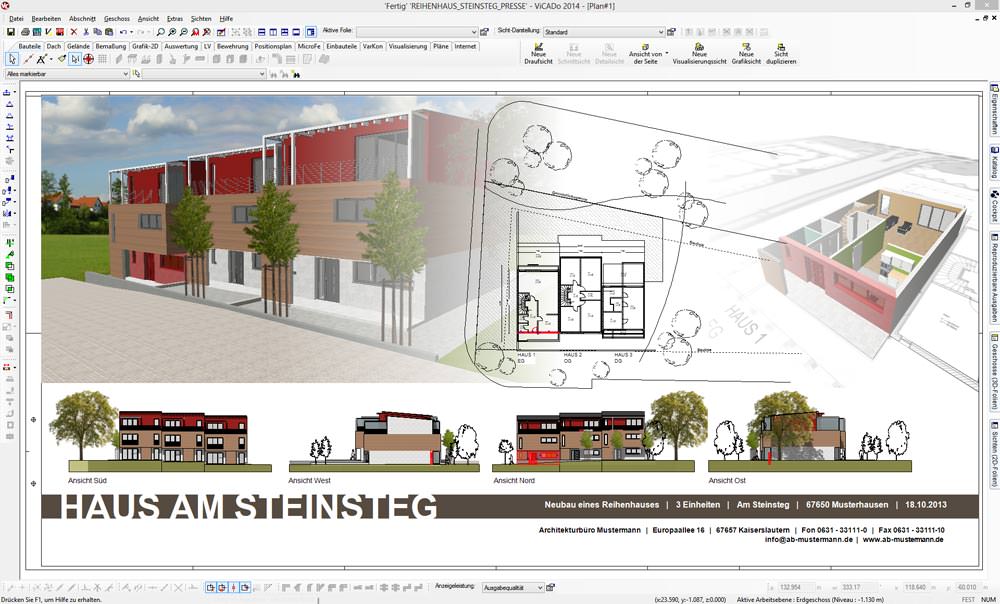Click the Sicht duplizieren icon
Viewport: 1000px width, 604px height.
(x=781, y=54)
